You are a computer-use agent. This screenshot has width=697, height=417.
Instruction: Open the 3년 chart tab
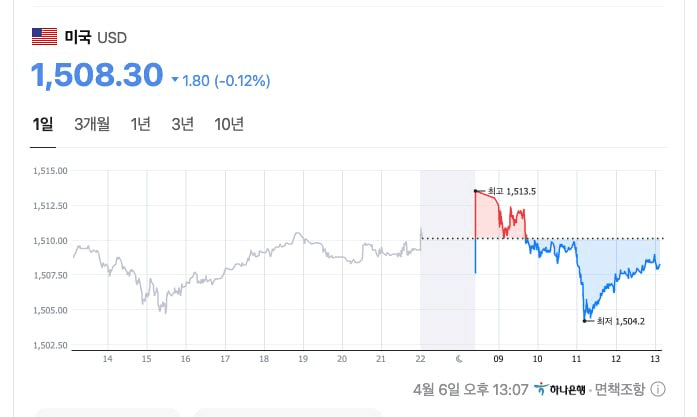(182, 124)
